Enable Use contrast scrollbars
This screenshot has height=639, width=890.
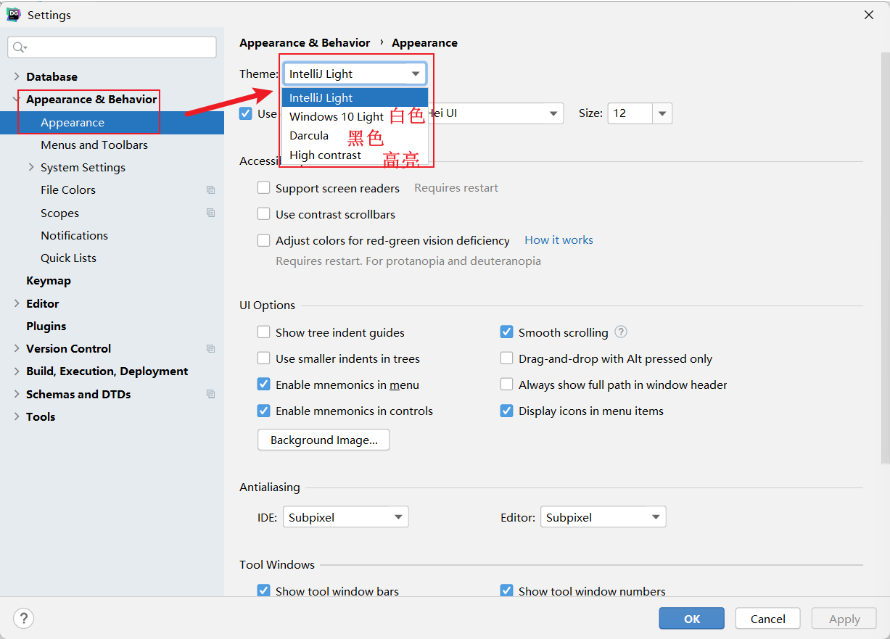(263, 214)
